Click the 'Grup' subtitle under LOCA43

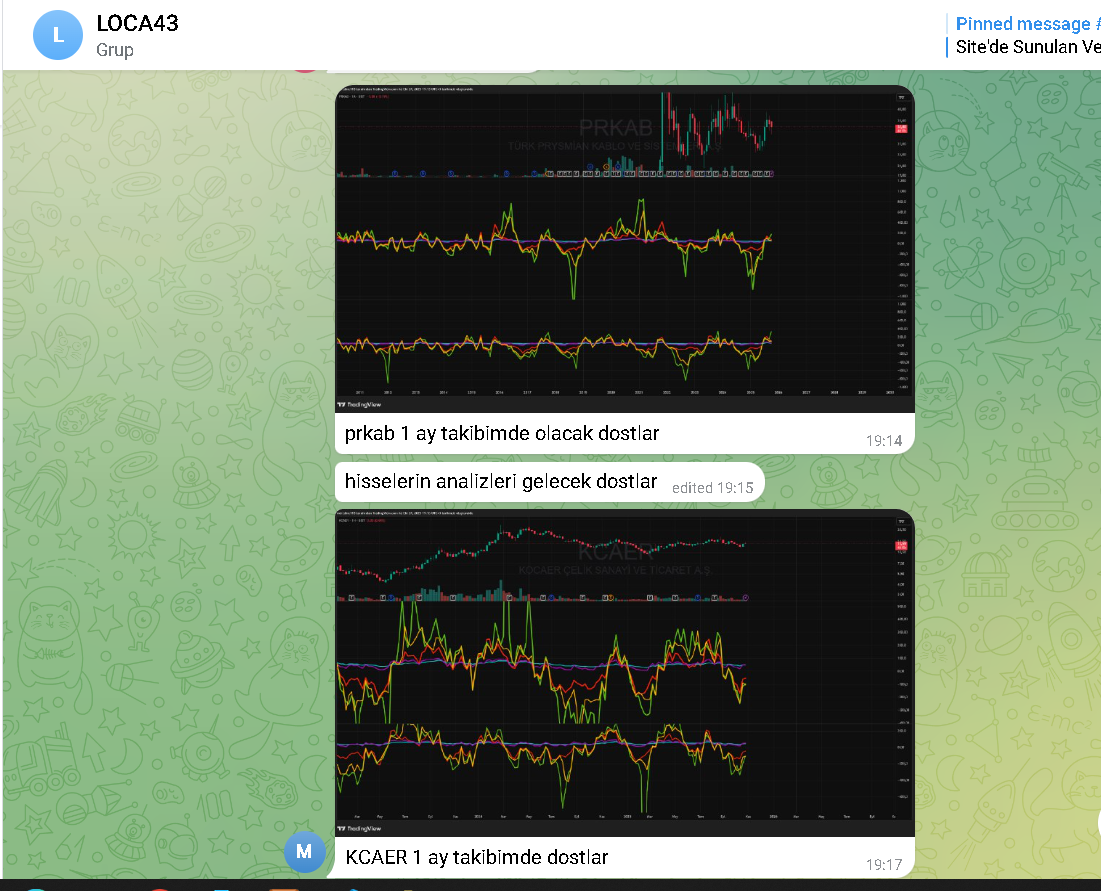(x=115, y=50)
